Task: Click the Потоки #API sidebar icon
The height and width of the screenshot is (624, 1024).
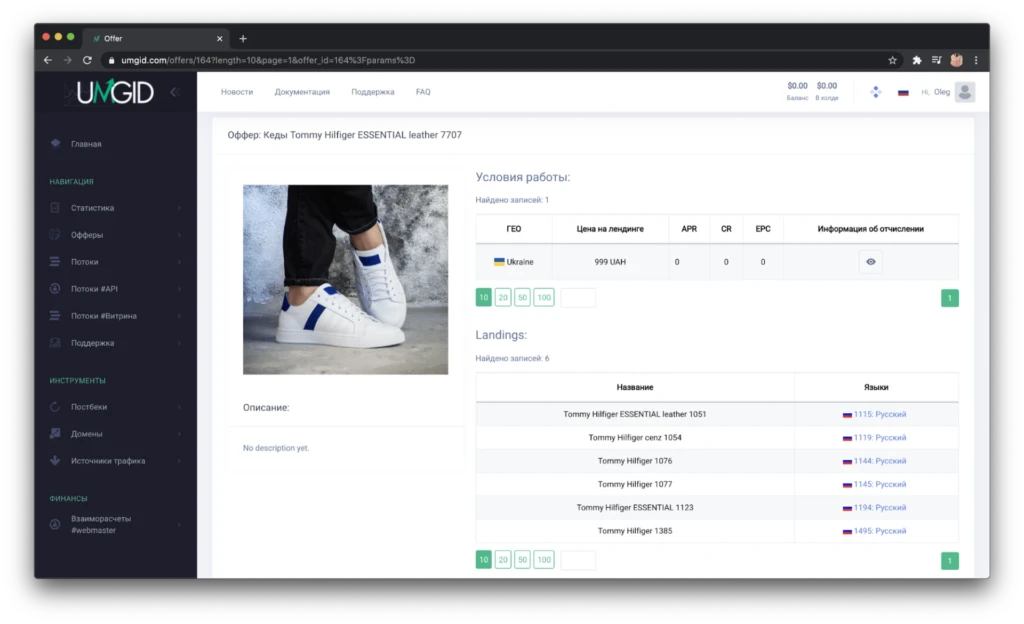Action: (55, 289)
